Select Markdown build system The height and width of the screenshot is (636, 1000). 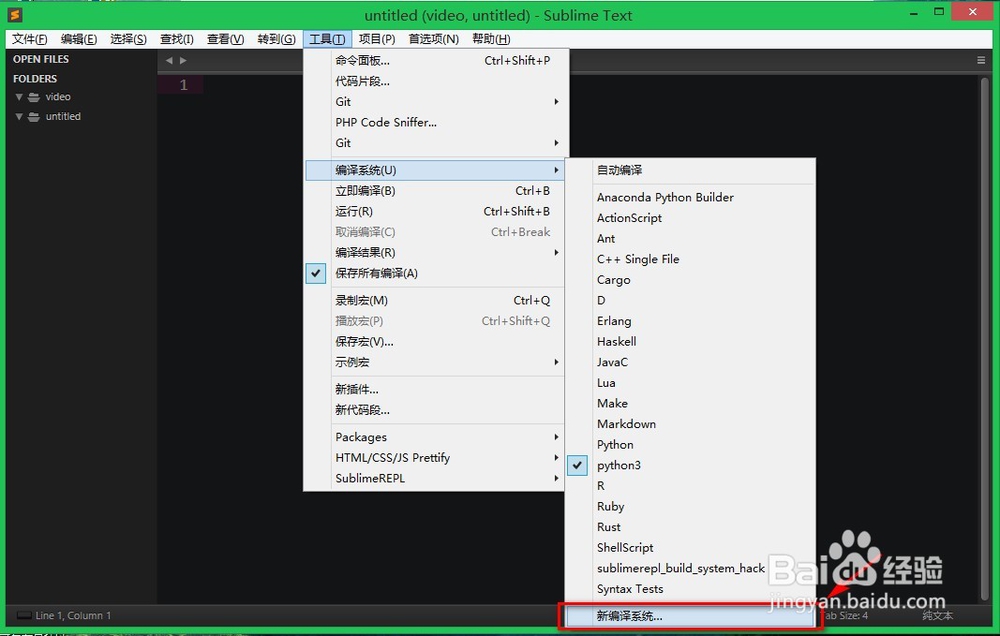pyautogui.click(x=690, y=424)
